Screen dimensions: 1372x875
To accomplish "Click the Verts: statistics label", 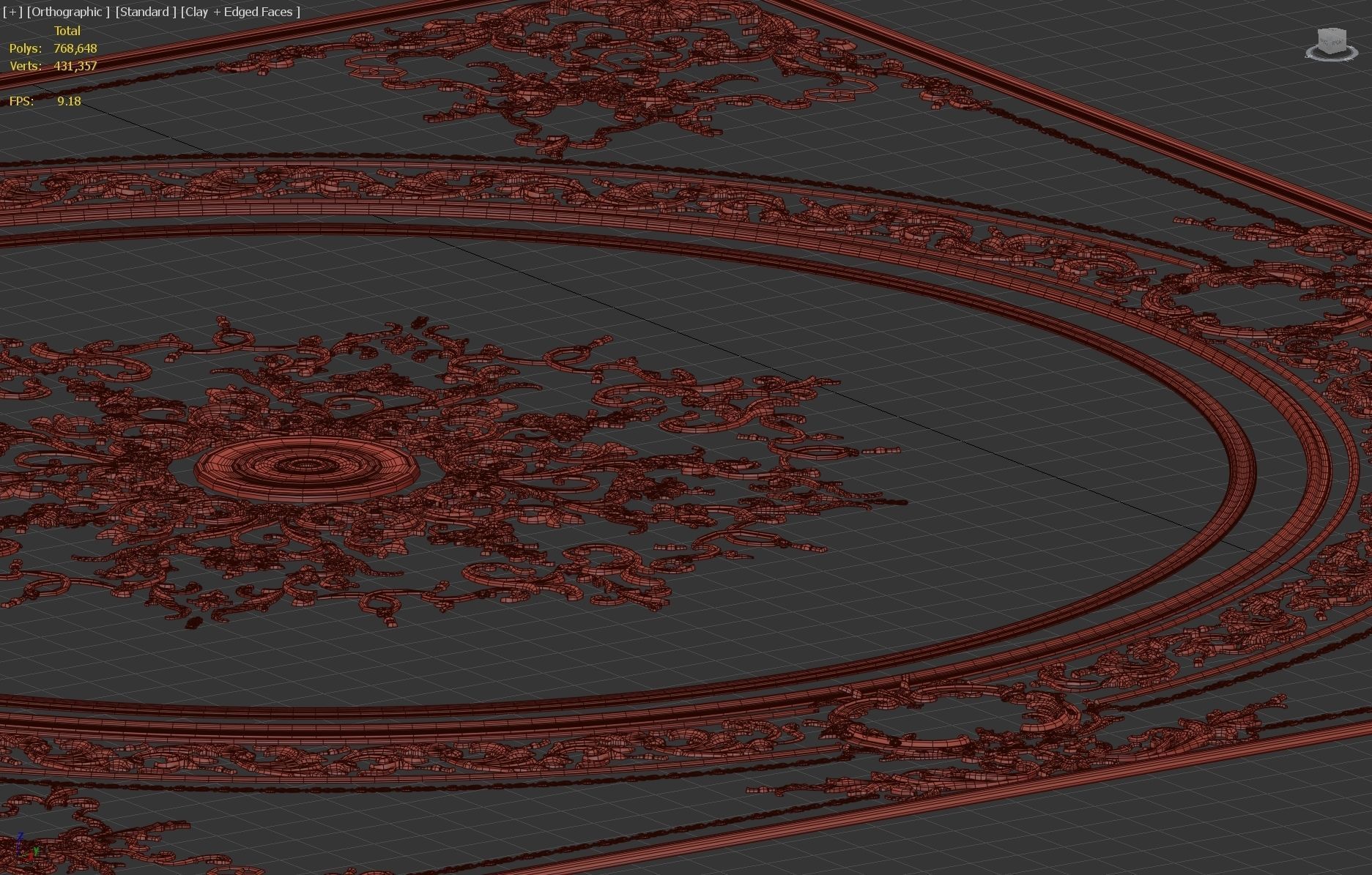I will click(x=25, y=66).
